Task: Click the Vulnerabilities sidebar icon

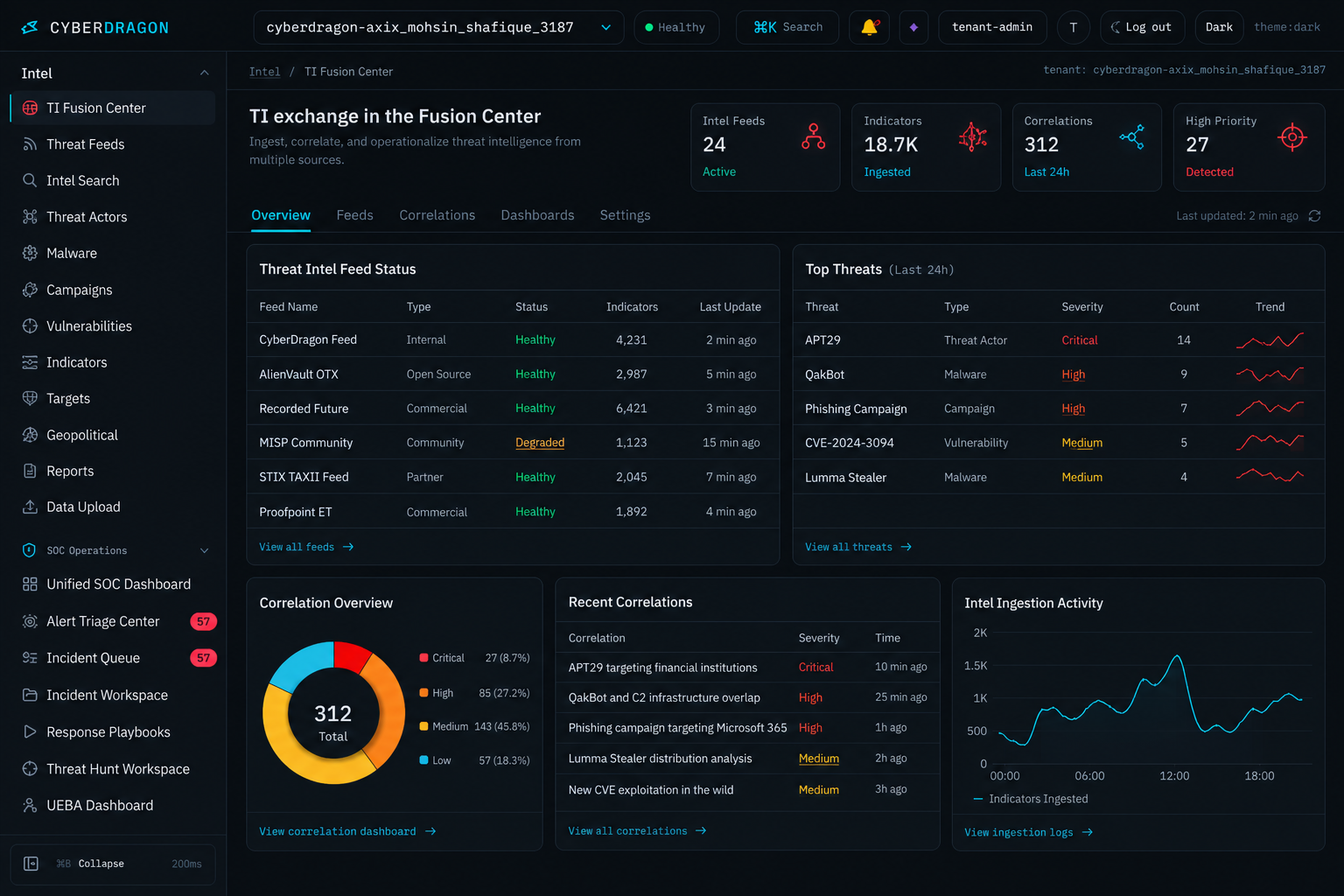Action: click(x=30, y=325)
